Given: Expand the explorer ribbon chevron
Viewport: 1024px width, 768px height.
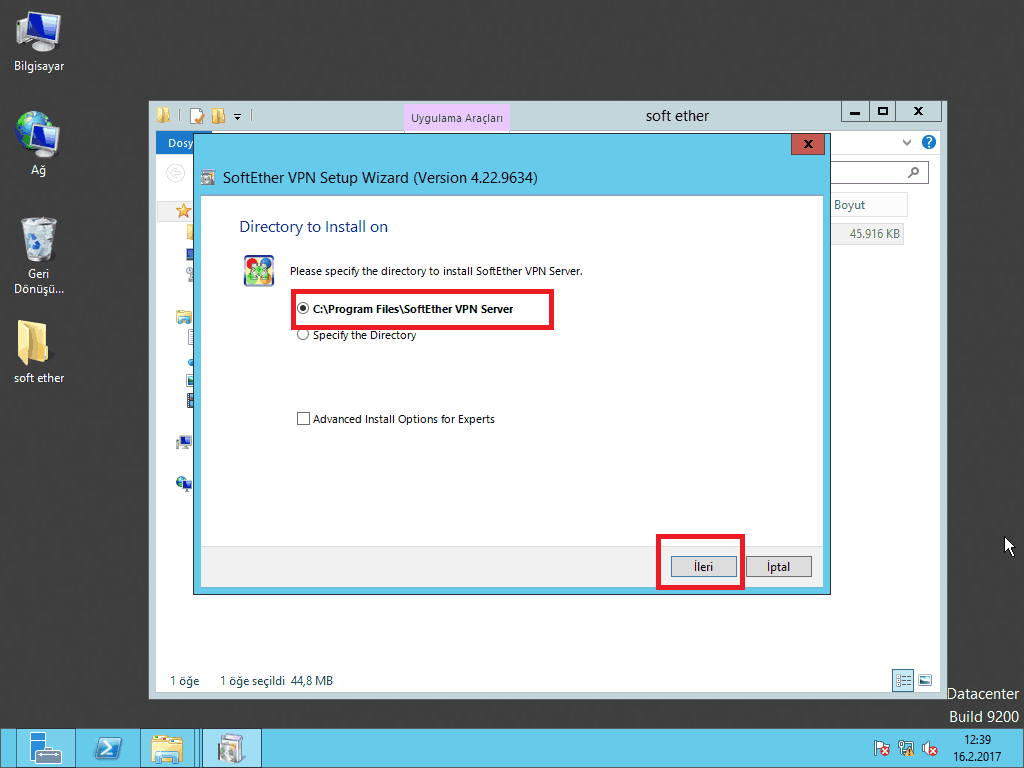Looking at the screenshot, I should [x=906, y=142].
